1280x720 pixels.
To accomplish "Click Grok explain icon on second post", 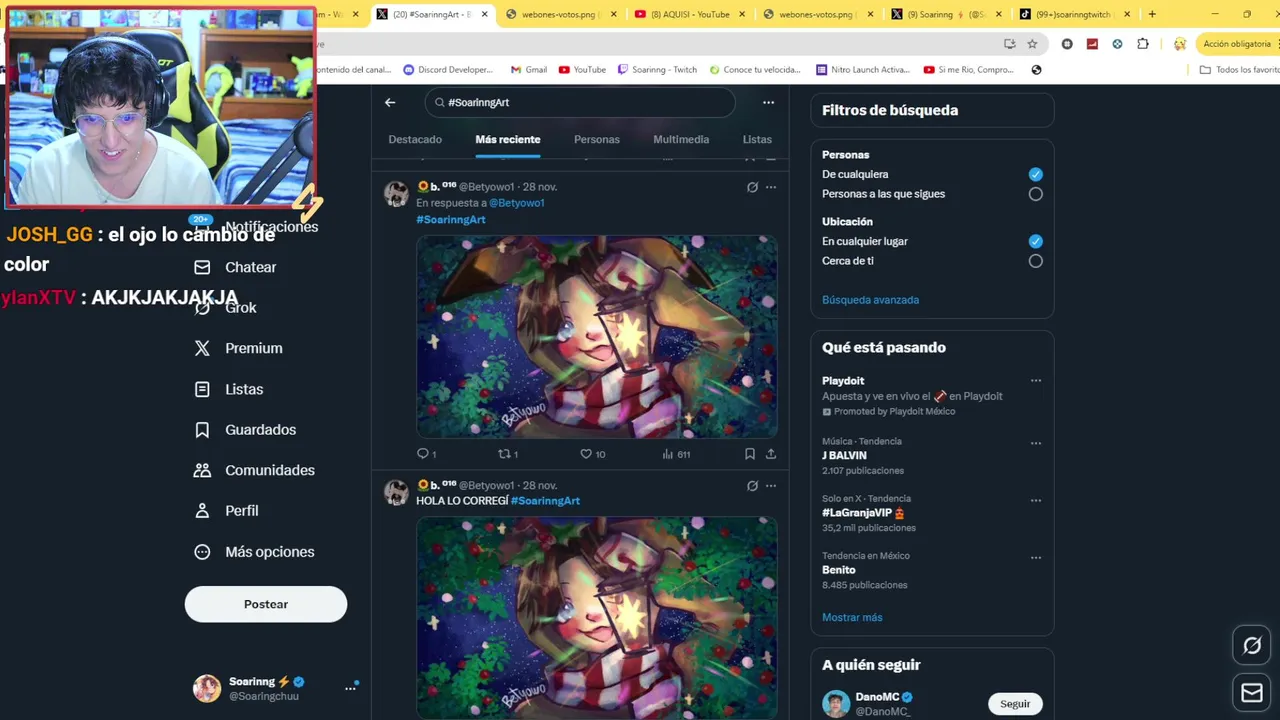I will [x=752, y=486].
